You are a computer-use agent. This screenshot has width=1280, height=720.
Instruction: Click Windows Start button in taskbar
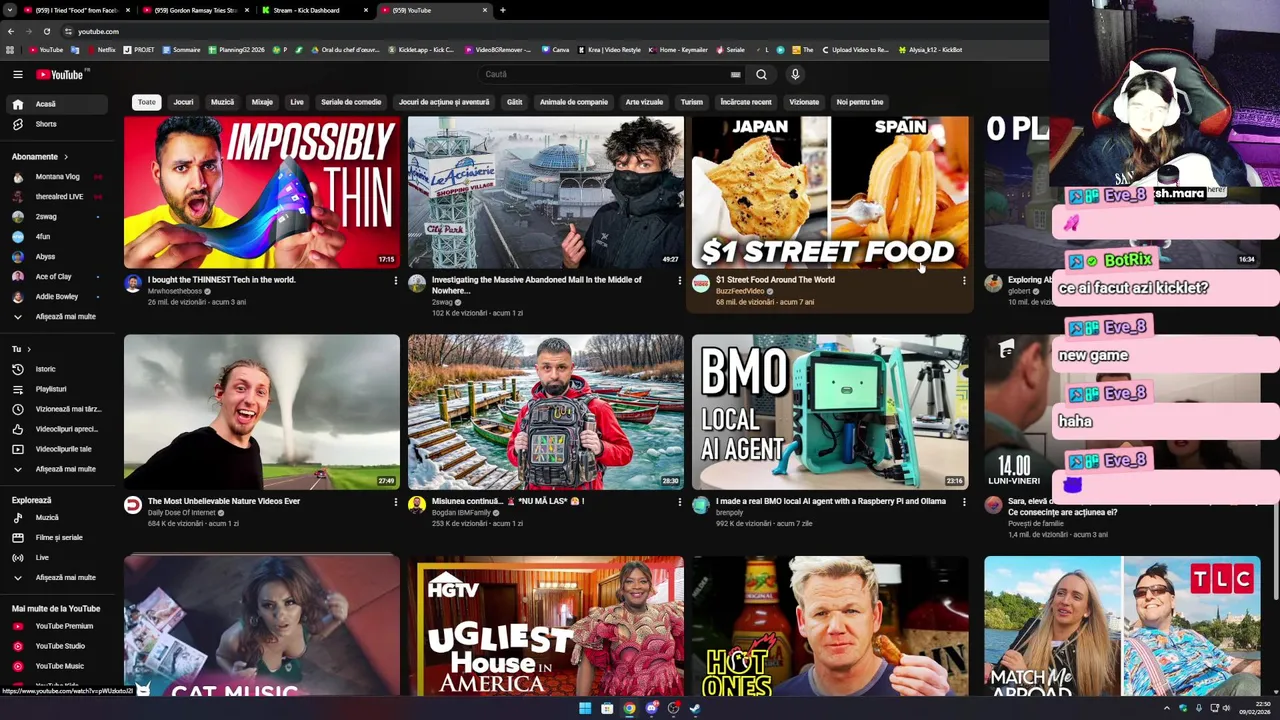click(x=585, y=708)
